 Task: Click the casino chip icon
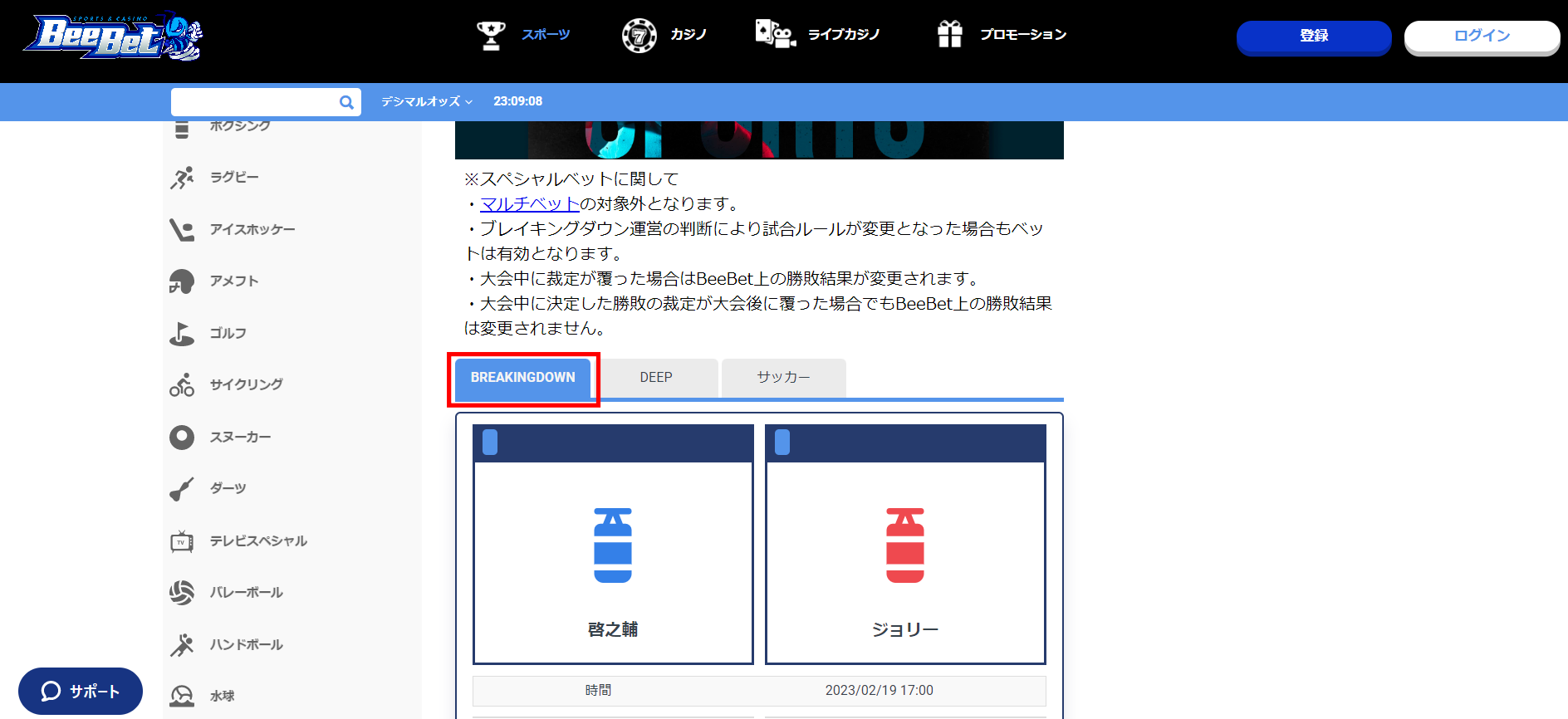coord(639,35)
